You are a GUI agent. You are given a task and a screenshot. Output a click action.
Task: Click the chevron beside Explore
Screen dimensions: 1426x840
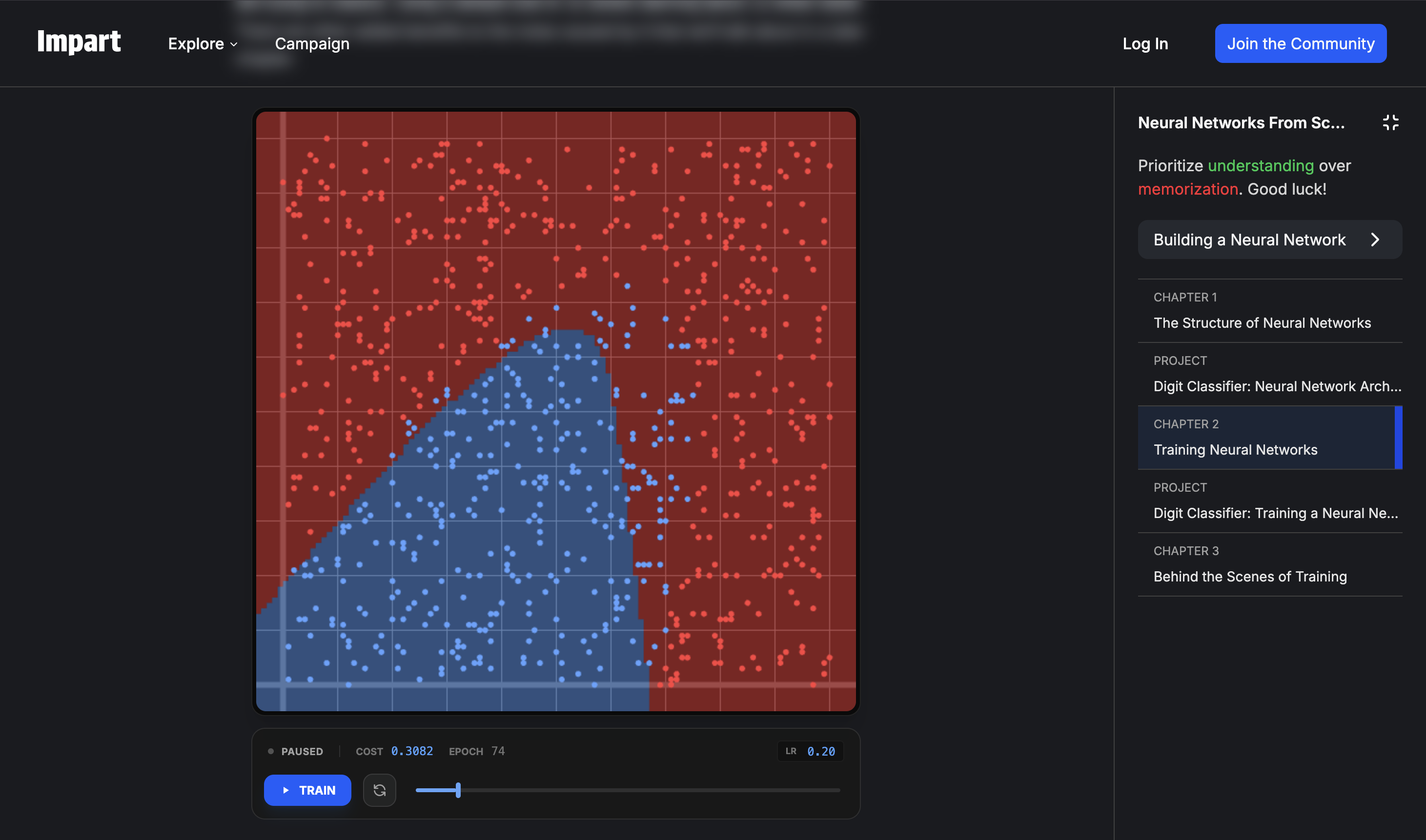pyautogui.click(x=234, y=44)
